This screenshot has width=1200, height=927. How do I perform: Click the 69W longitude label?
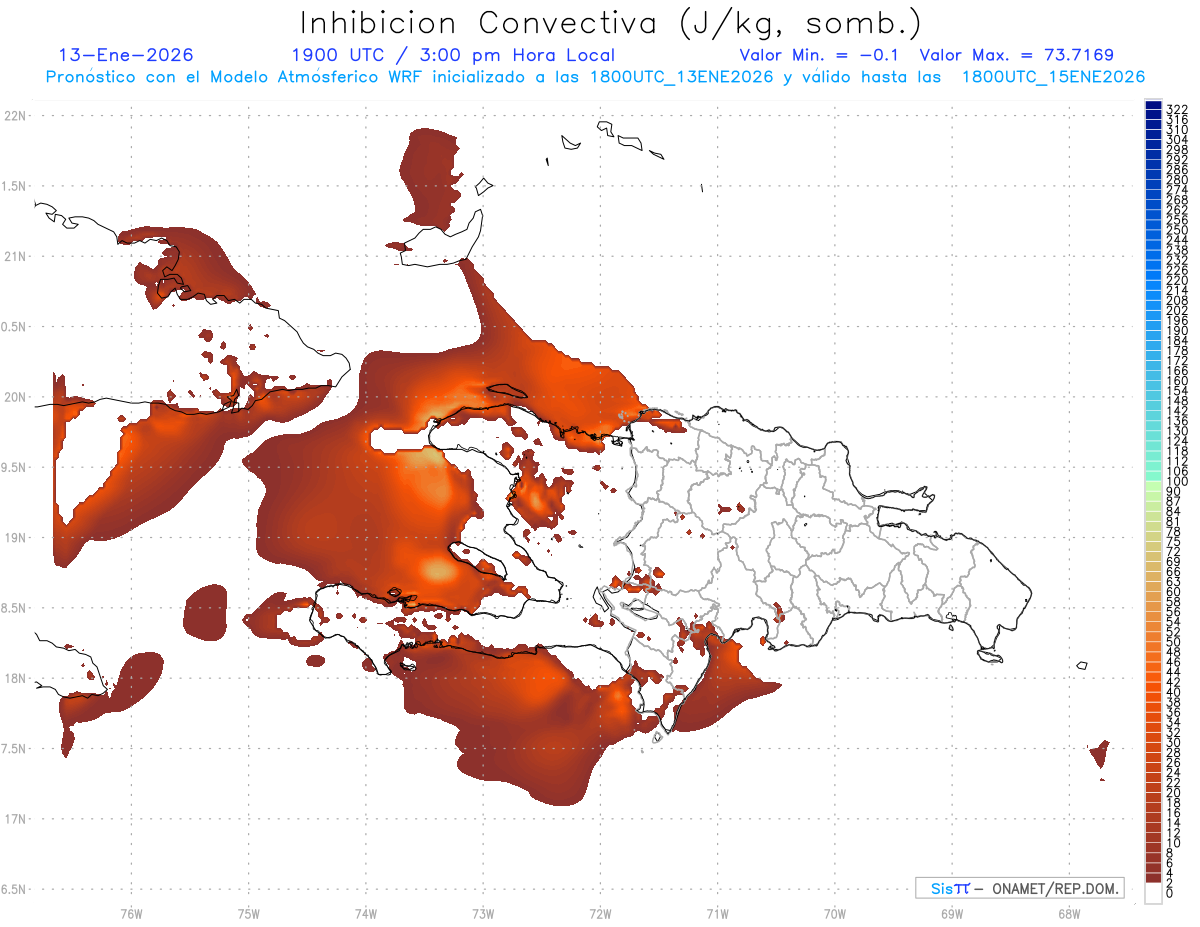[x=952, y=913]
